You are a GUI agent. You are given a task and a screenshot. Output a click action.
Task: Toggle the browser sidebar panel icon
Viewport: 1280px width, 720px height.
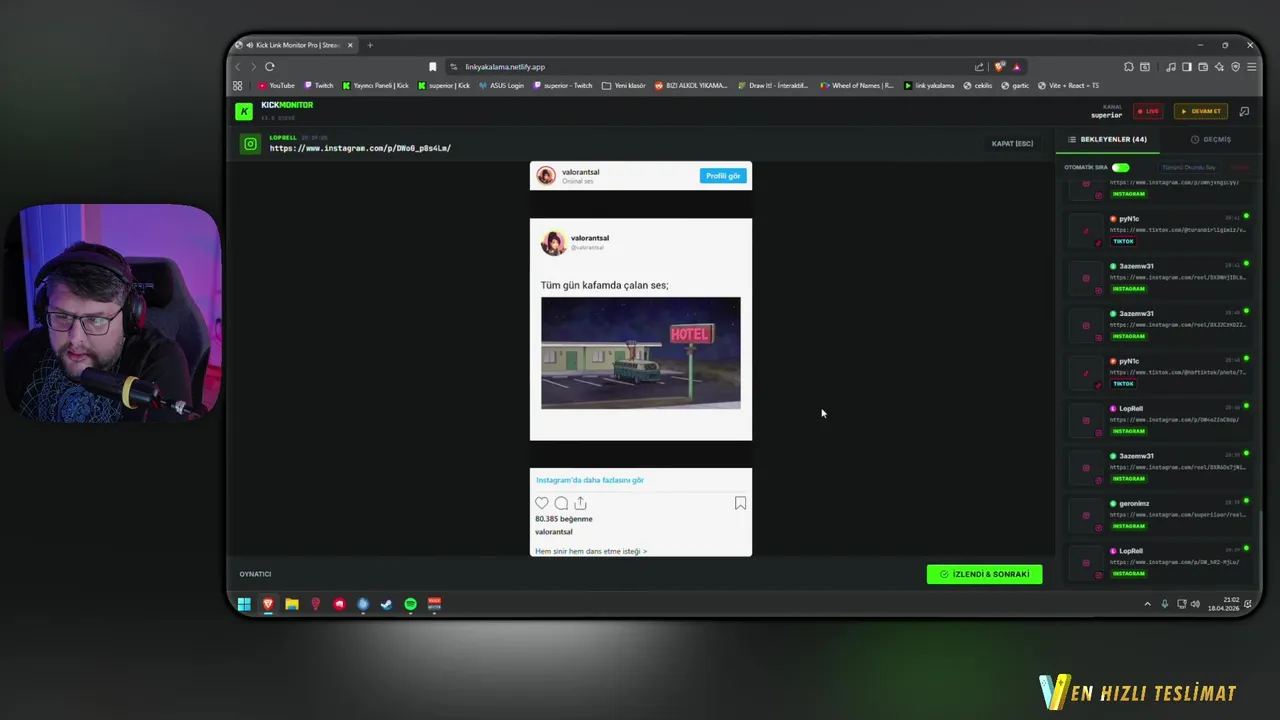pos(1187,67)
